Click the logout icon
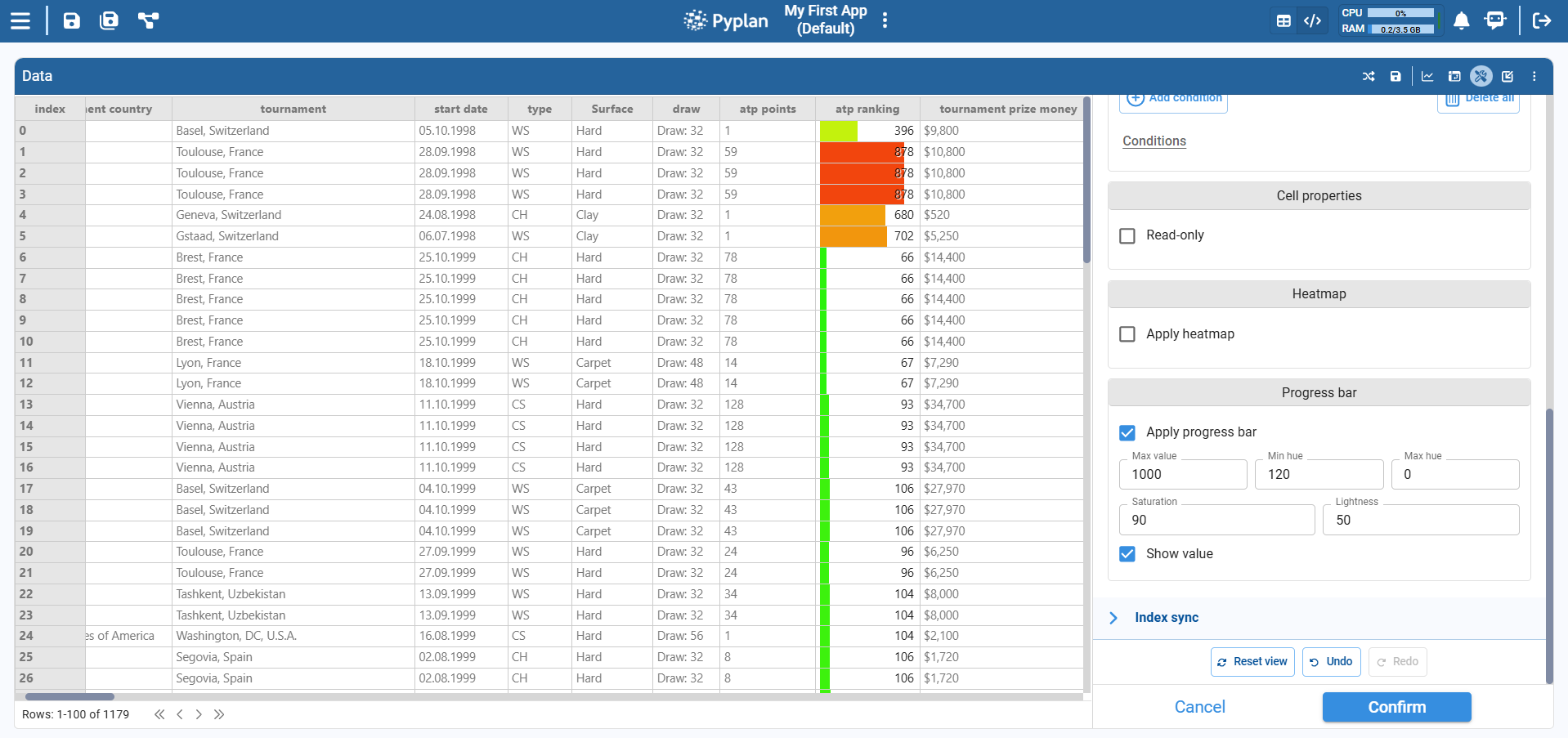Image resolution: width=1568 pixels, height=738 pixels. pos(1541,20)
